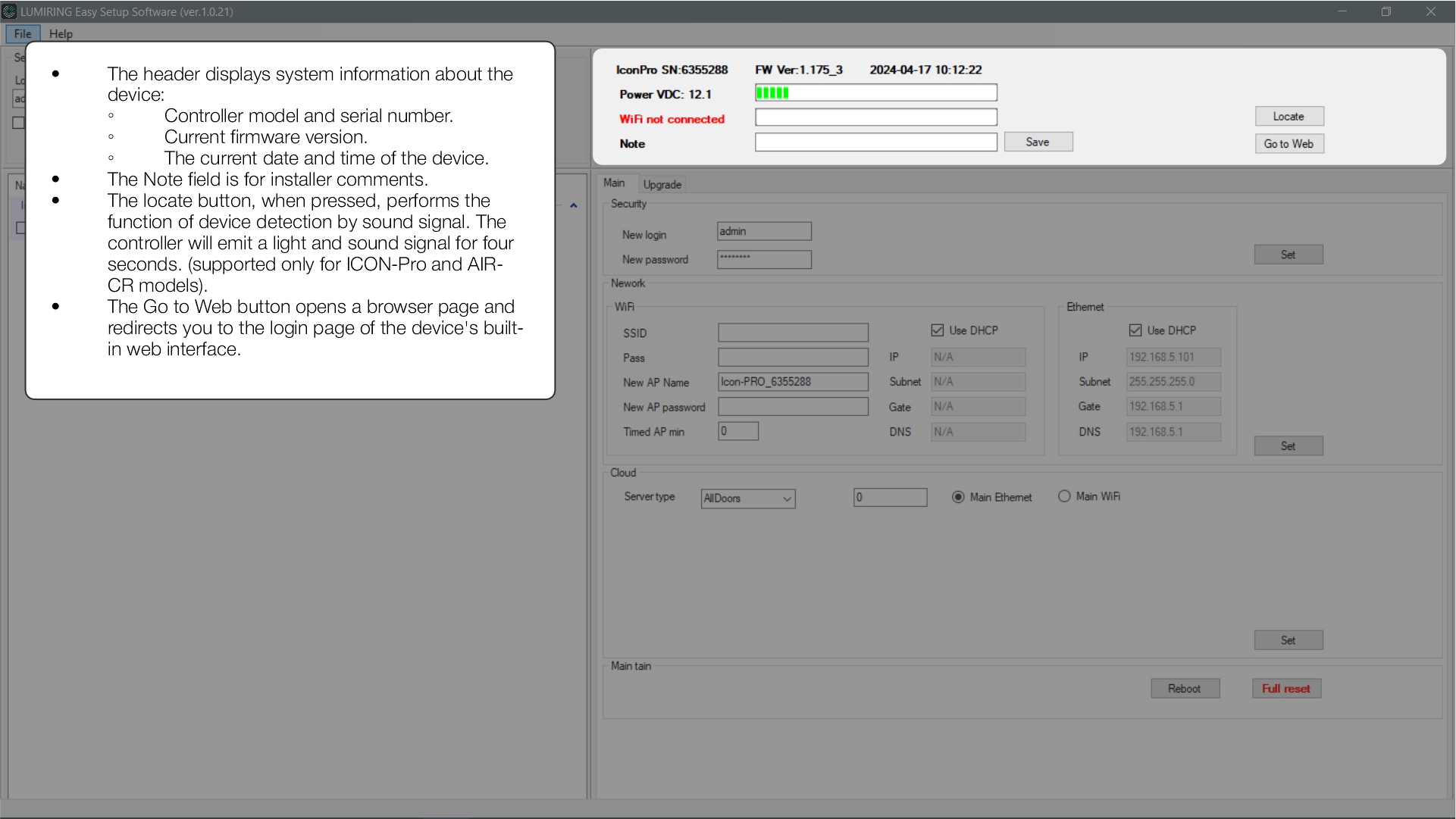Viewport: 1456px width, 819px height.
Task: Click the New AP Name field
Action: pyautogui.click(x=793, y=381)
